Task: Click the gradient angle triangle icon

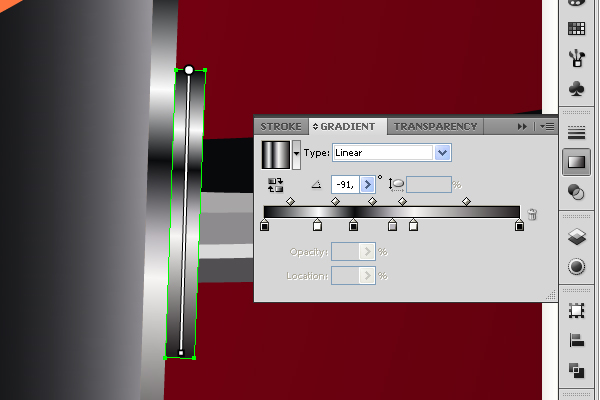Action: [316, 185]
